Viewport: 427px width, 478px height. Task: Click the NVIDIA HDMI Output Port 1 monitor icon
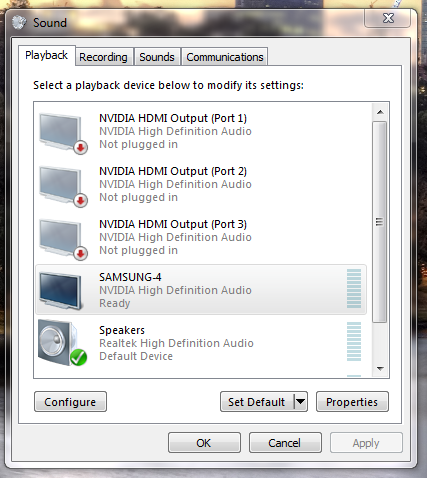(63, 133)
